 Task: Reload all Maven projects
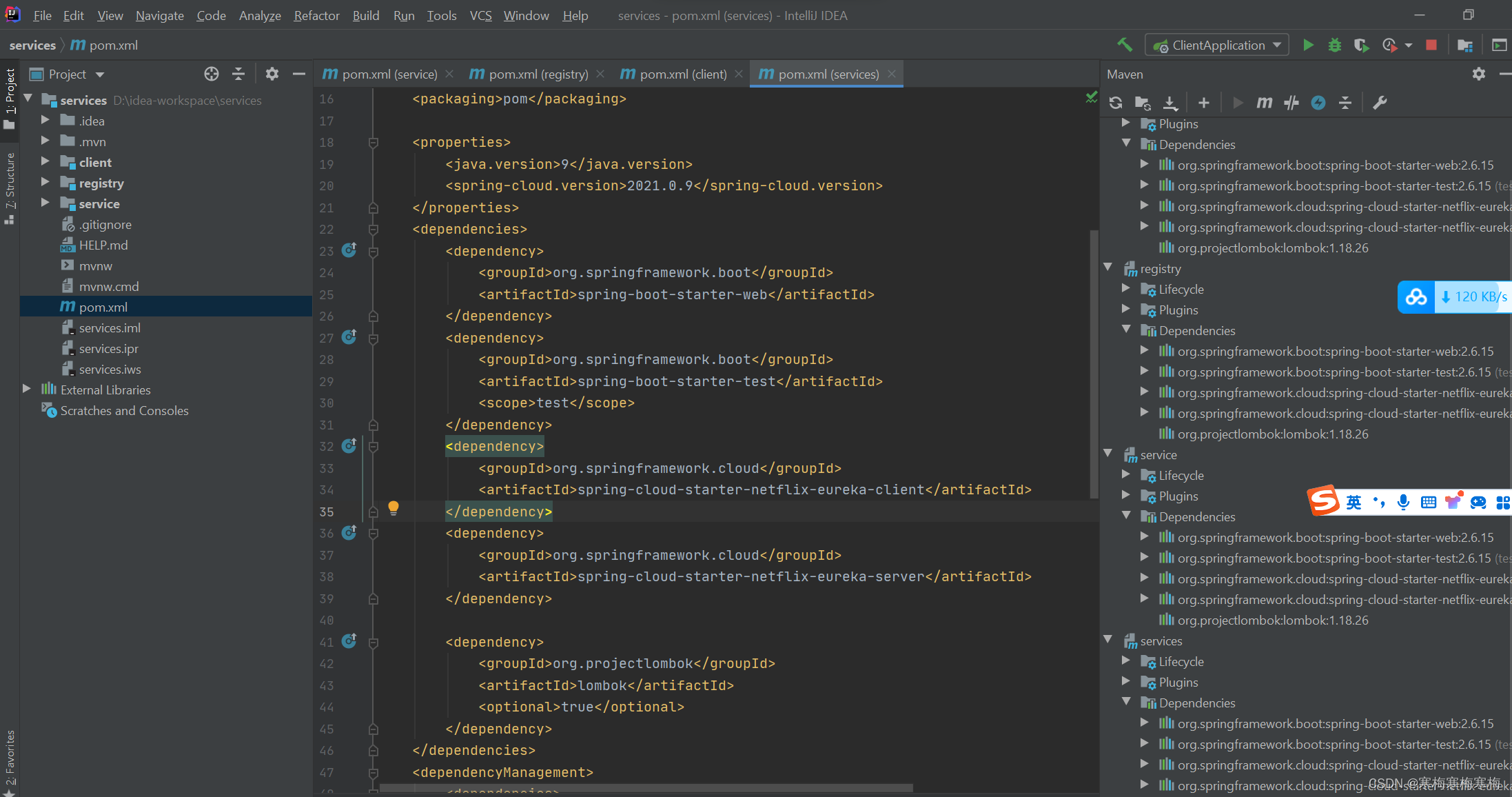1116,103
